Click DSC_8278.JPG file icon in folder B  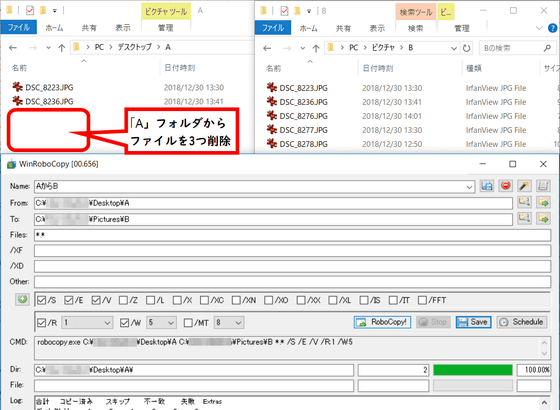(x=272, y=144)
